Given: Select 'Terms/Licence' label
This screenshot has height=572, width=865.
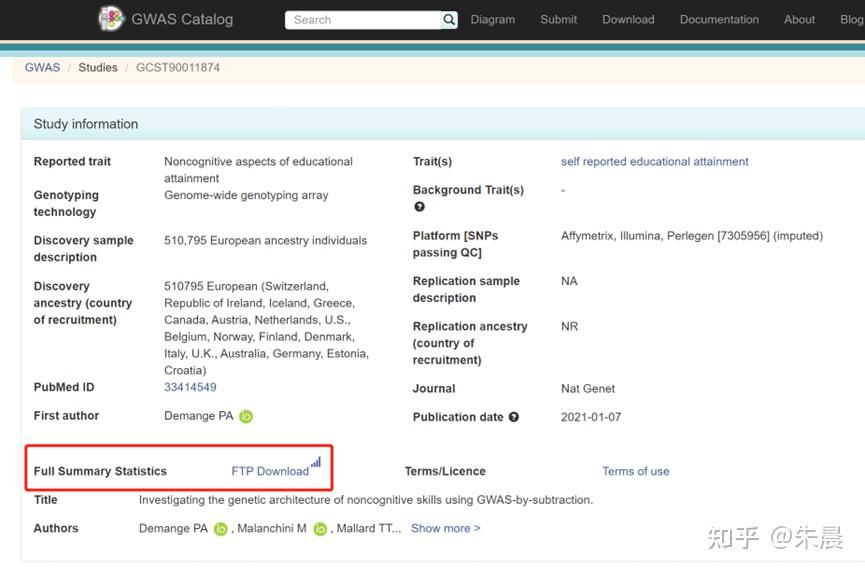Looking at the screenshot, I should point(445,472).
